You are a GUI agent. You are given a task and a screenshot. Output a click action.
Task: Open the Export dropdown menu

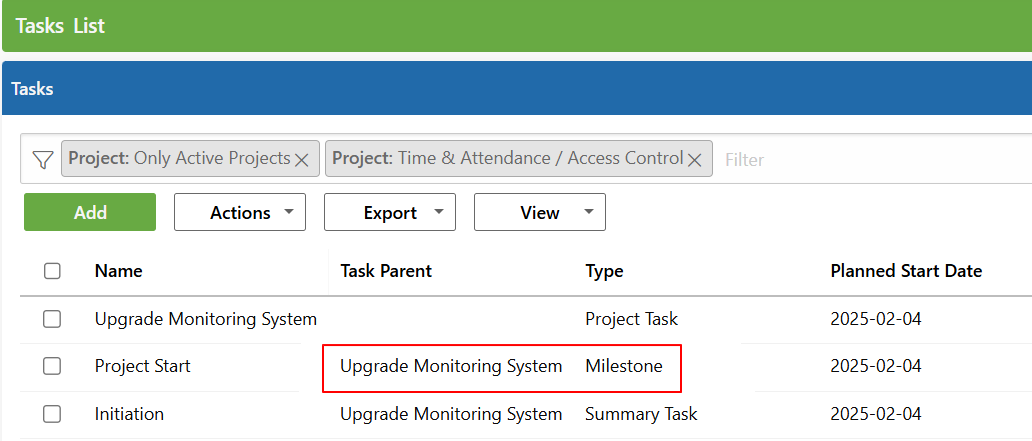point(390,212)
